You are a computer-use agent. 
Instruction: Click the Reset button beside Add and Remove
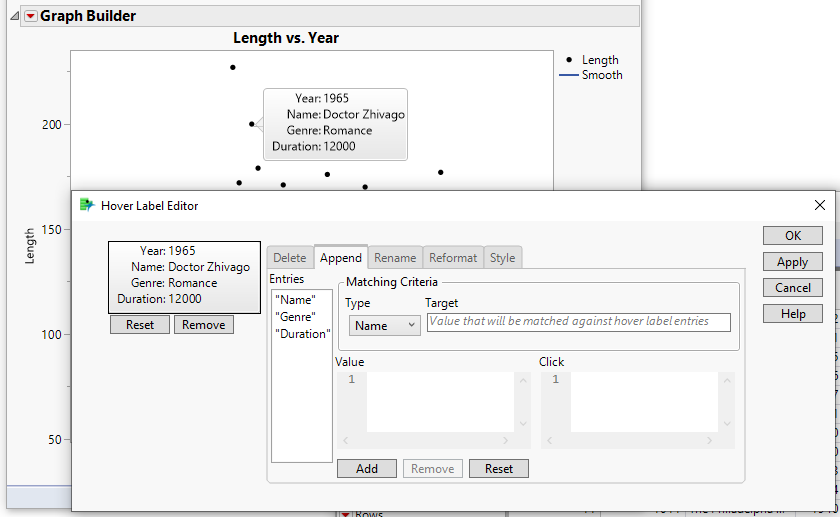[499, 469]
